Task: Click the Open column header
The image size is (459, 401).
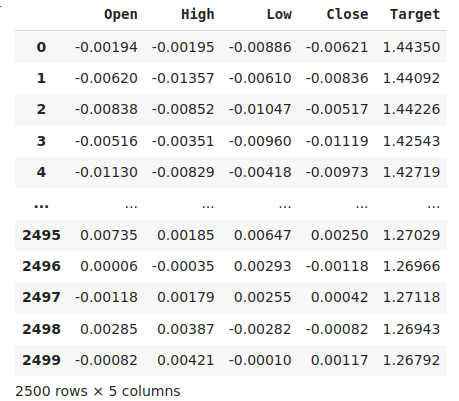Action: coord(121,14)
